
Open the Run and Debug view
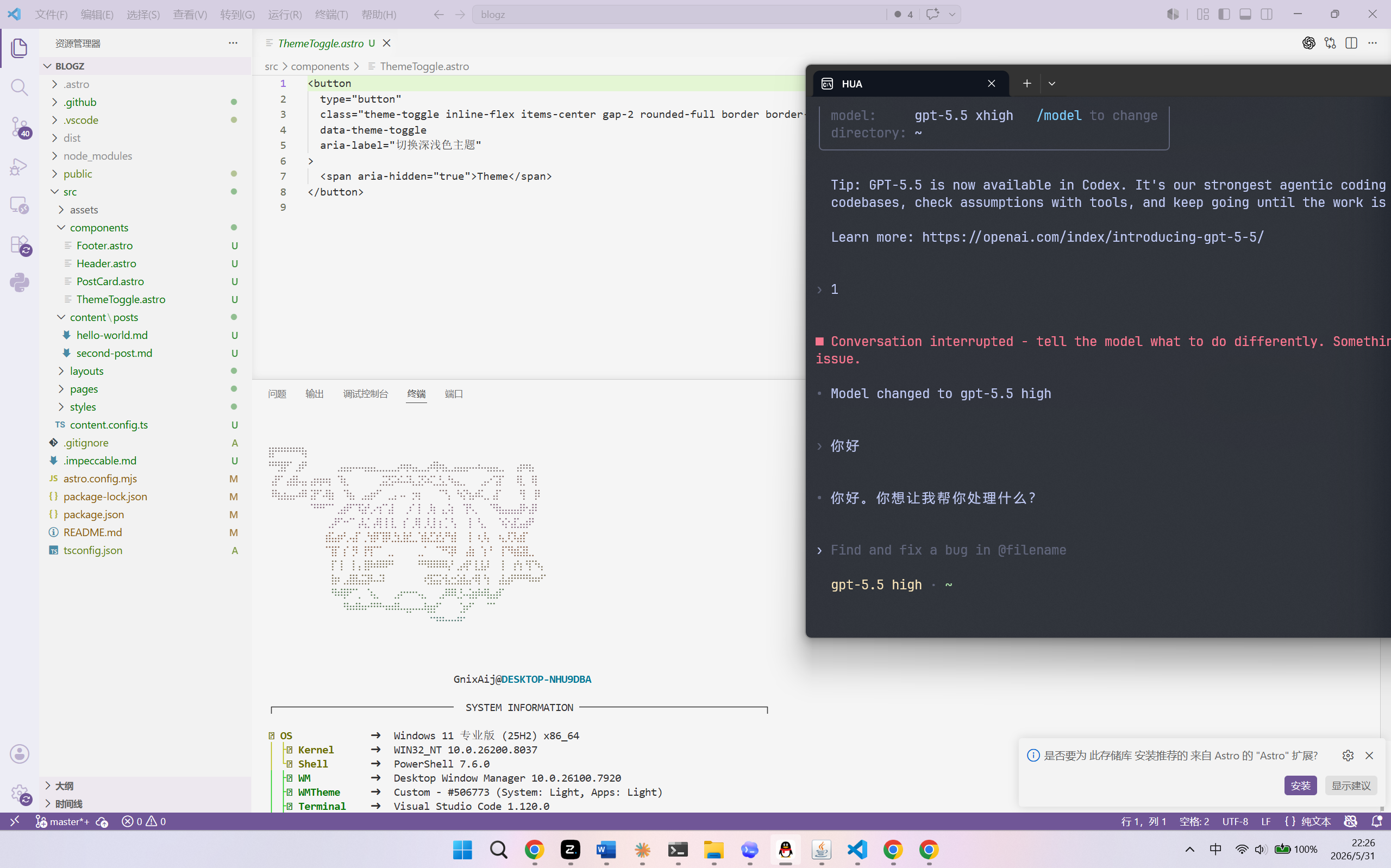click(20, 166)
